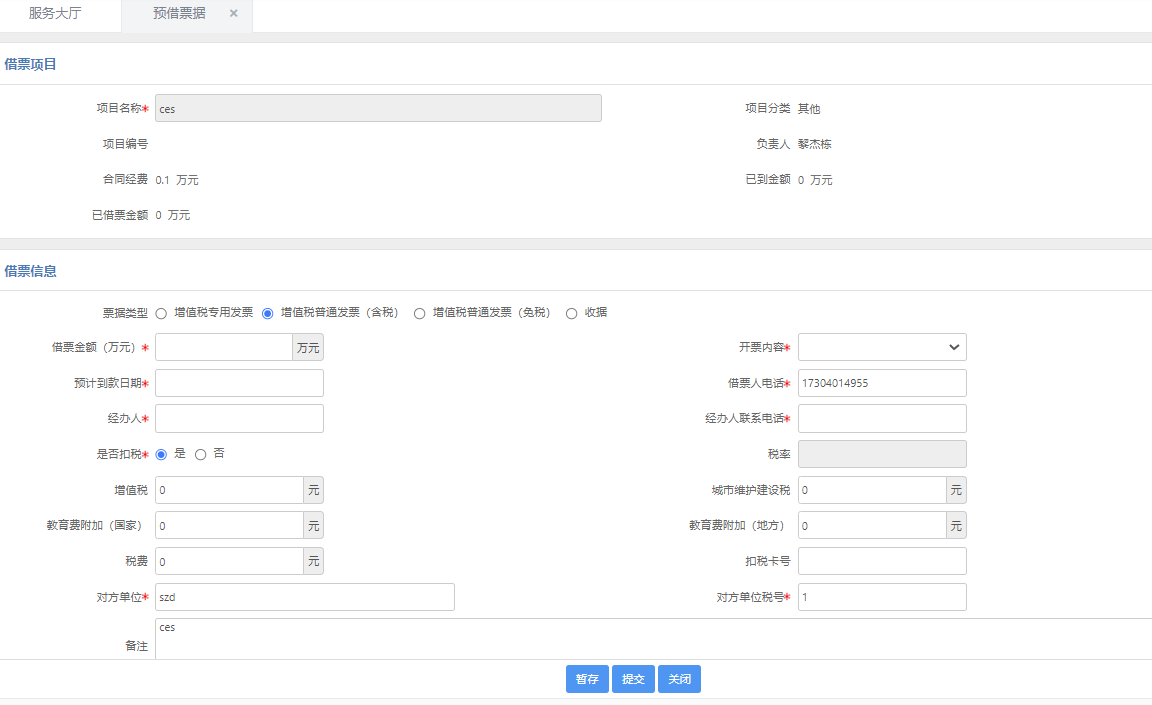Viewport: 1152px width, 705px height.
Task: Click the 备注 text area
Action: pos(650,639)
